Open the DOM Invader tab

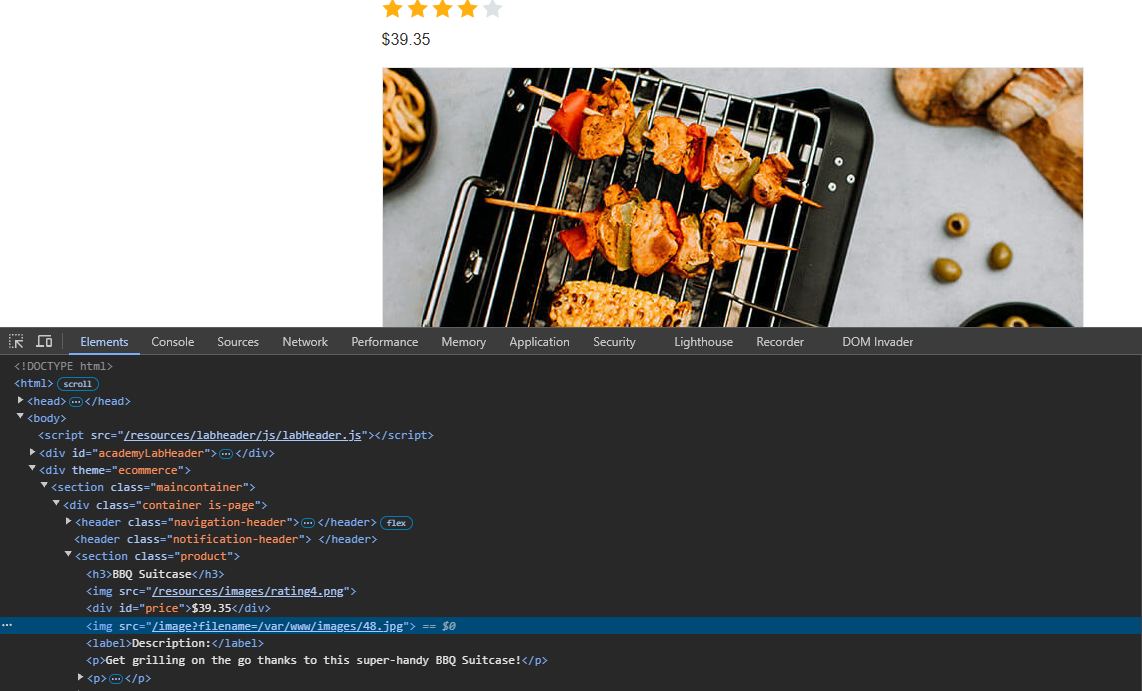[877, 342]
